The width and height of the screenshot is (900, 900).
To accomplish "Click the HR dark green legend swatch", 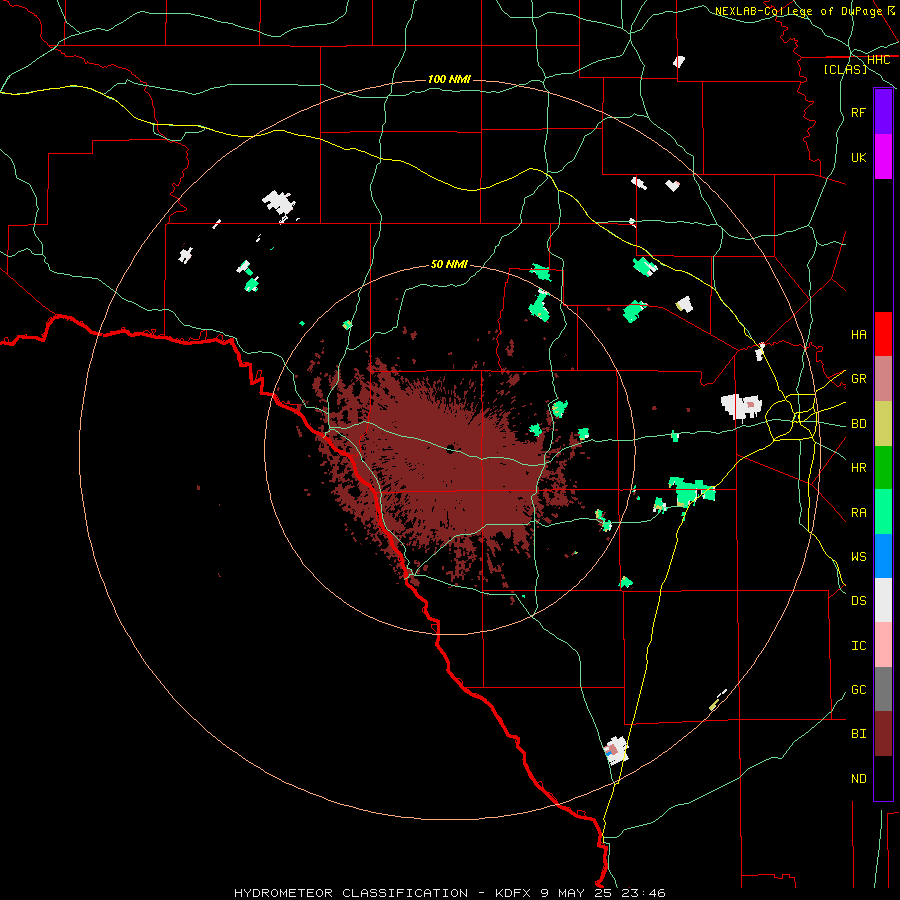I will pyautogui.click(x=883, y=467).
